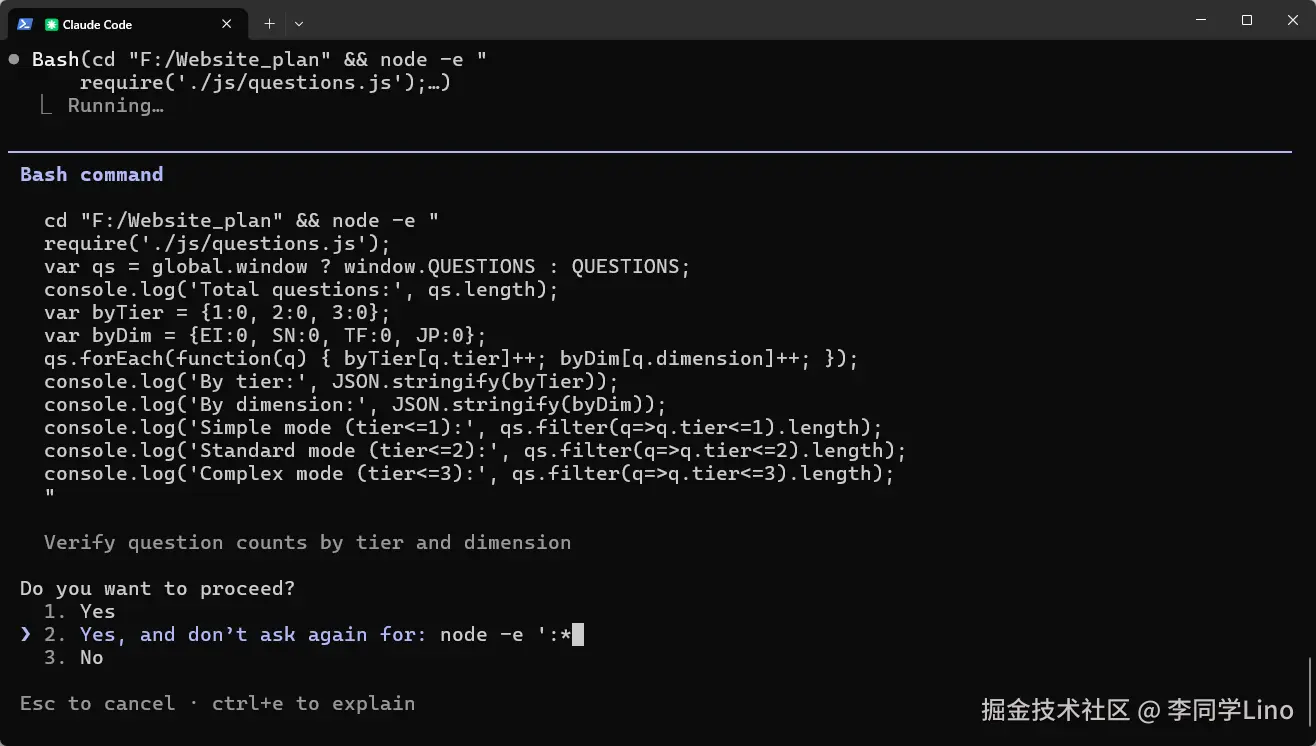This screenshot has height=746, width=1316.
Task: Click the "ctrl+e to explain" hint
Action: click(313, 704)
